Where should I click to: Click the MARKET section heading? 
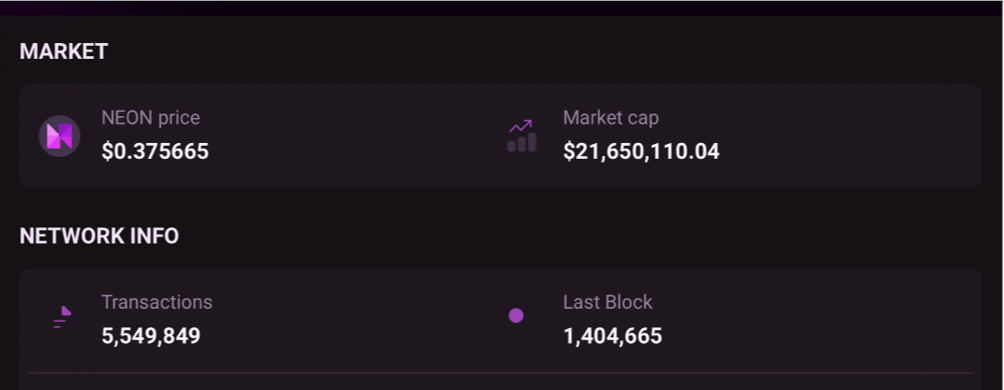pyautogui.click(x=63, y=51)
